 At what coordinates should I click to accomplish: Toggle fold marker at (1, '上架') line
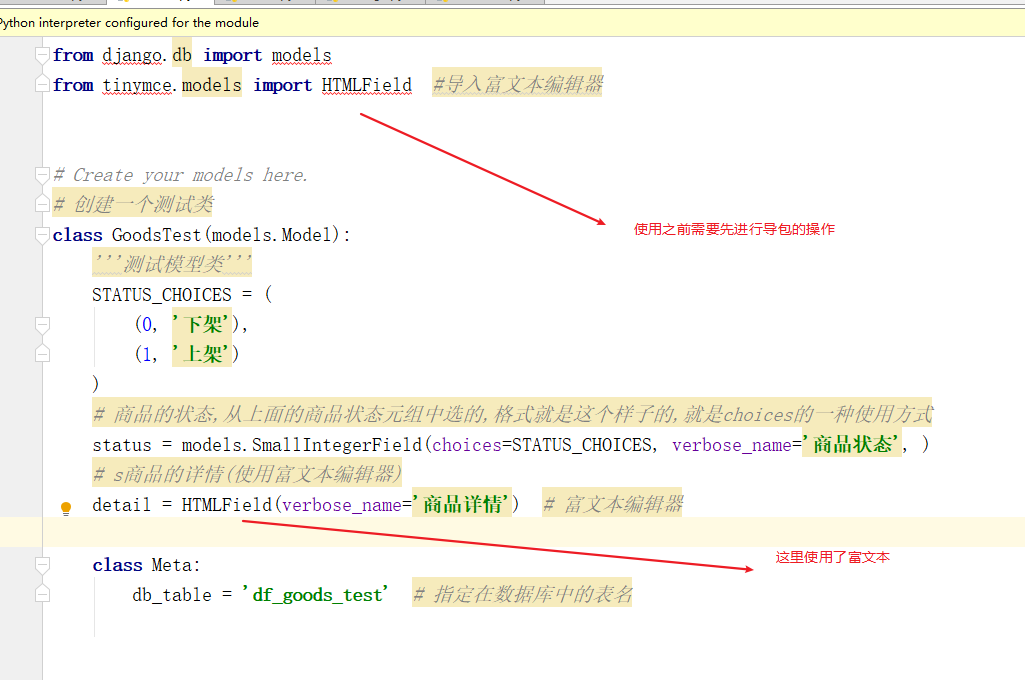[x=42, y=354]
